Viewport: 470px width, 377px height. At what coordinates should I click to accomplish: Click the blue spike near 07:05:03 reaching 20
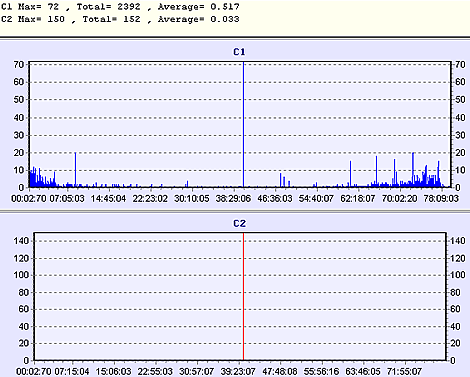(75, 170)
